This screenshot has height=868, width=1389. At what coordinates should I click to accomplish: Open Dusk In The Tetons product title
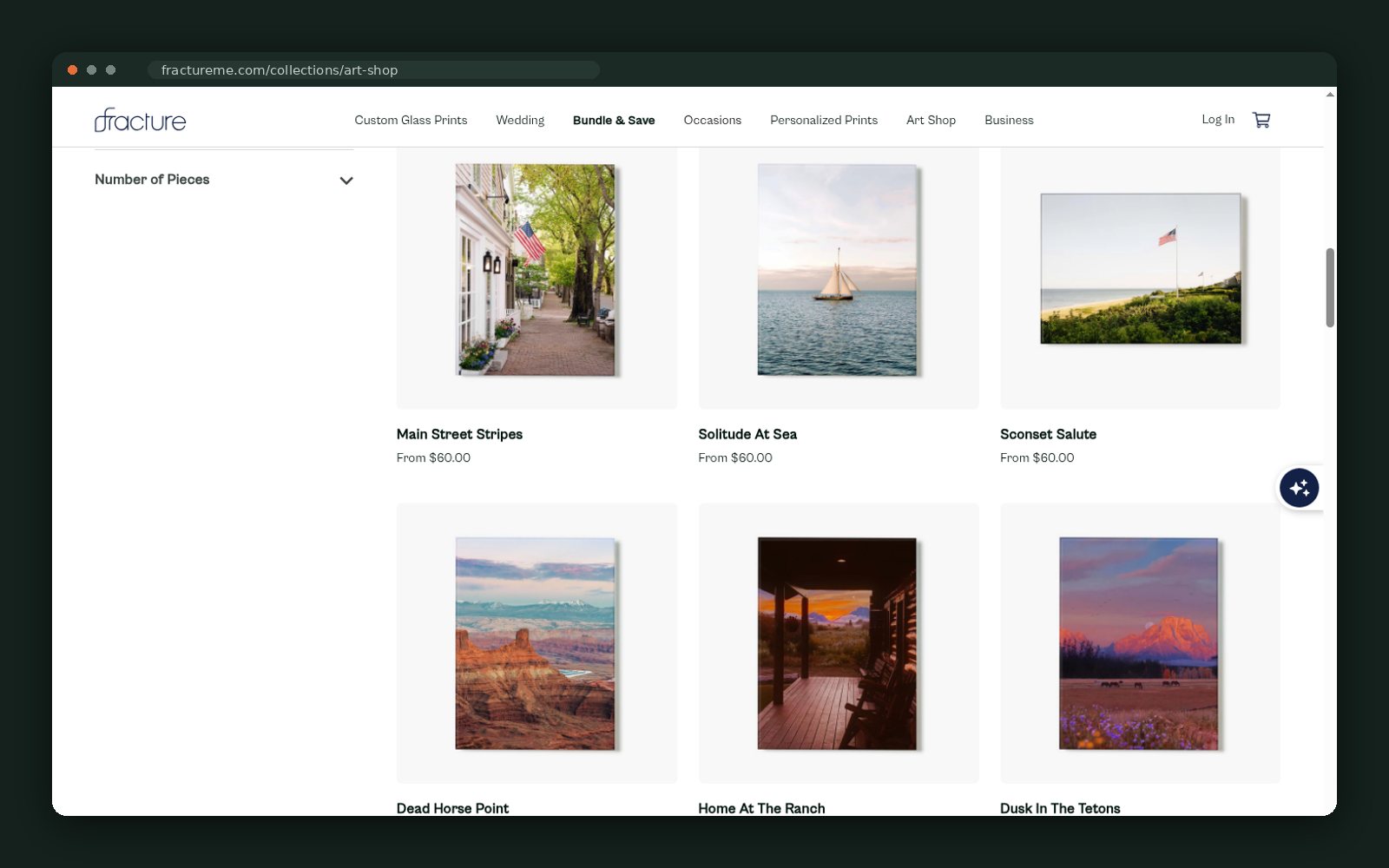1060,808
